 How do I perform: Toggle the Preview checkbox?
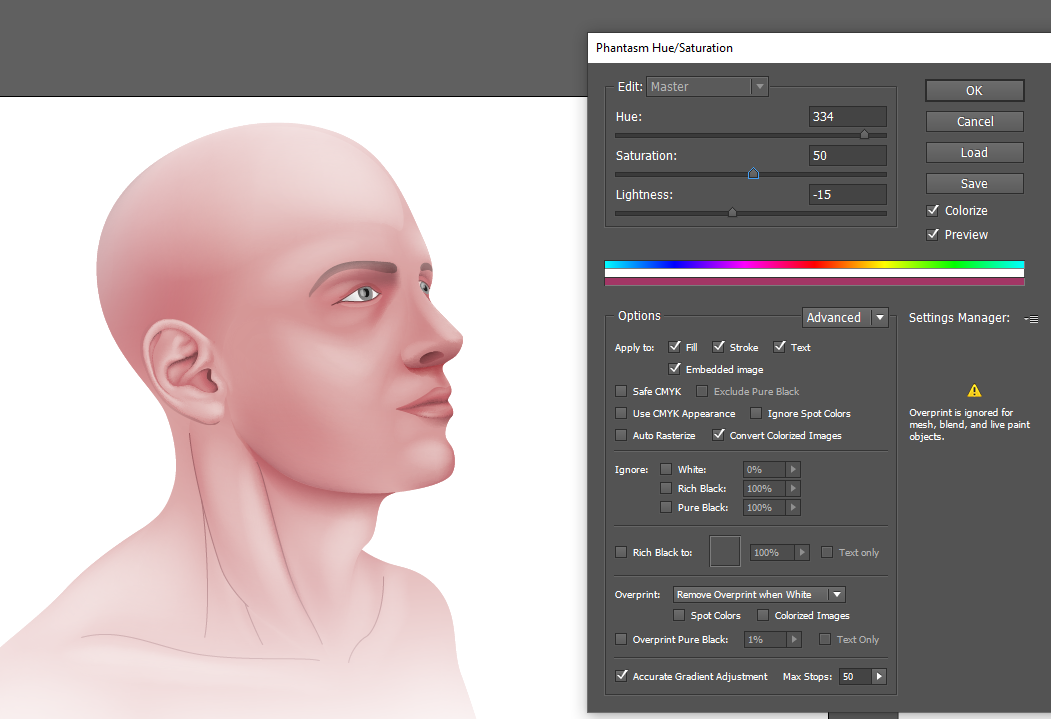coord(933,235)
